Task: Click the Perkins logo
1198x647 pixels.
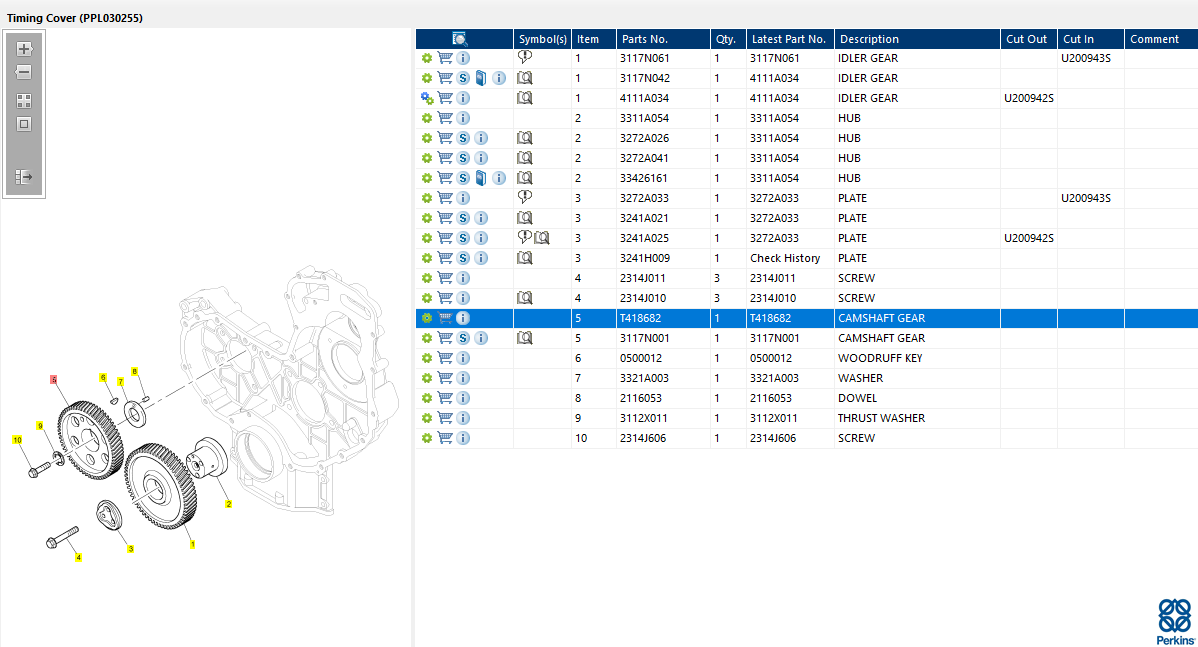Action: (x=1174, y=621)
